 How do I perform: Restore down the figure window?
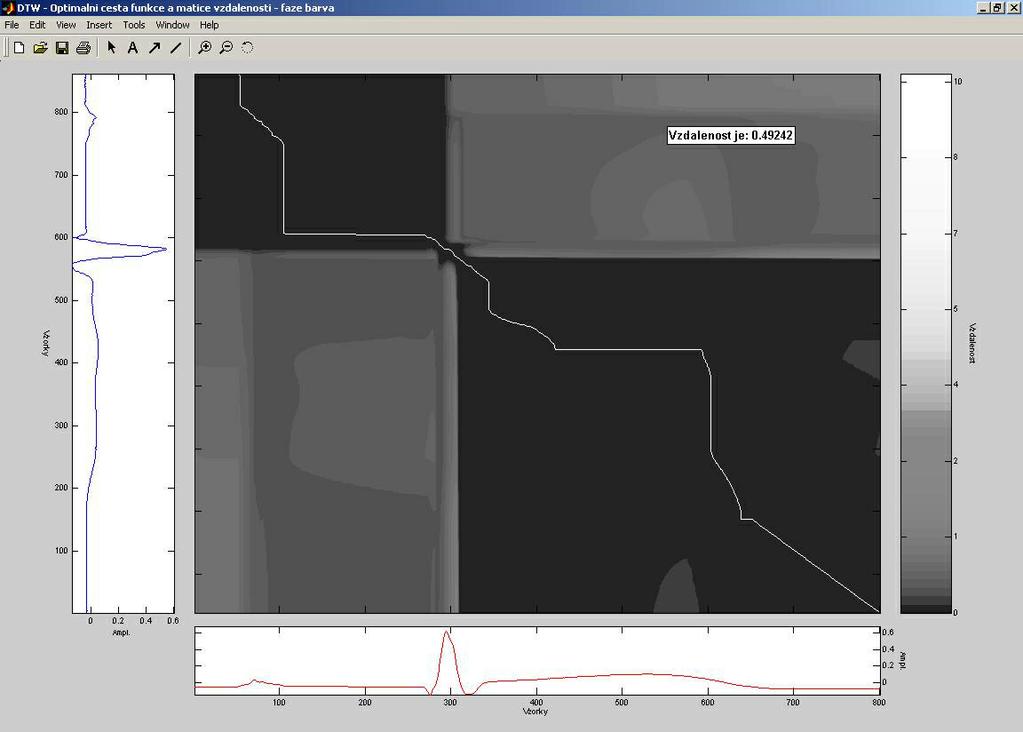pyautogui.click(x=998, y=8)
